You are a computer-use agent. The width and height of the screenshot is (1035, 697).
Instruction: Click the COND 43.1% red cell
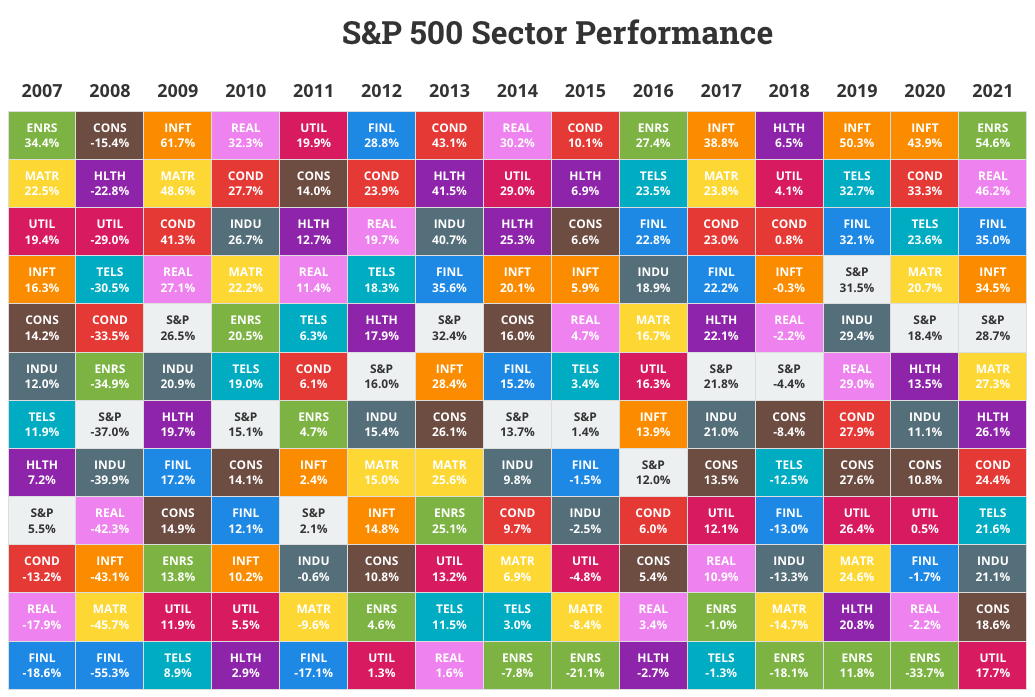pyautogui.click(x=449, y=135)
